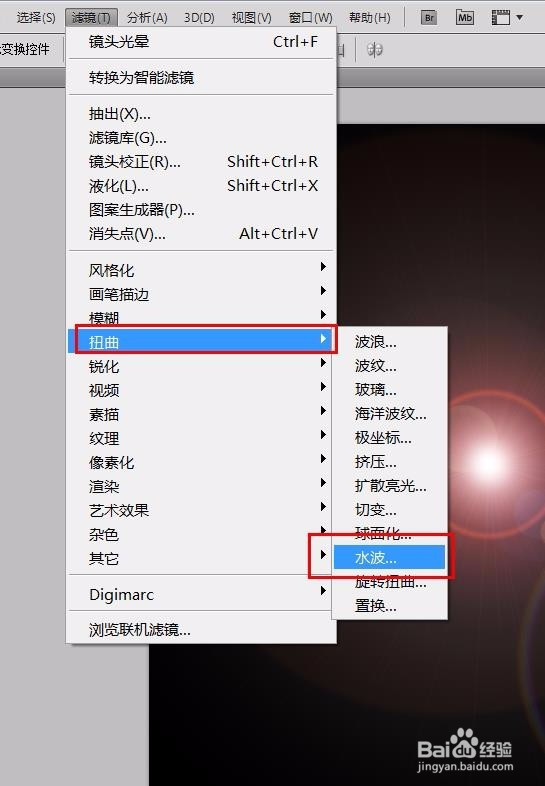
Task: Apply the 波纹 distort filter
Action: (390, 366)
